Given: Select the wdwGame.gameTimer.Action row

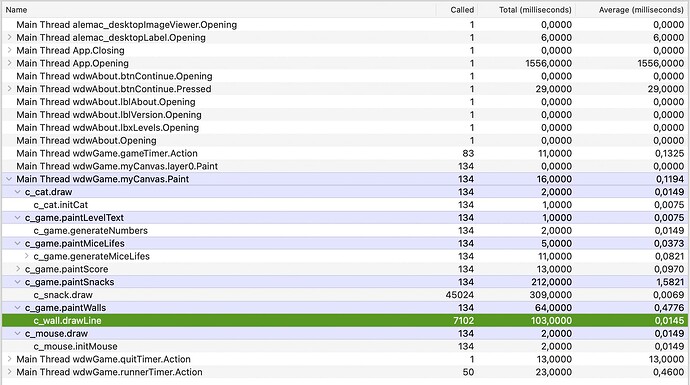Looking at the screenshot, I should pos(345,153).
